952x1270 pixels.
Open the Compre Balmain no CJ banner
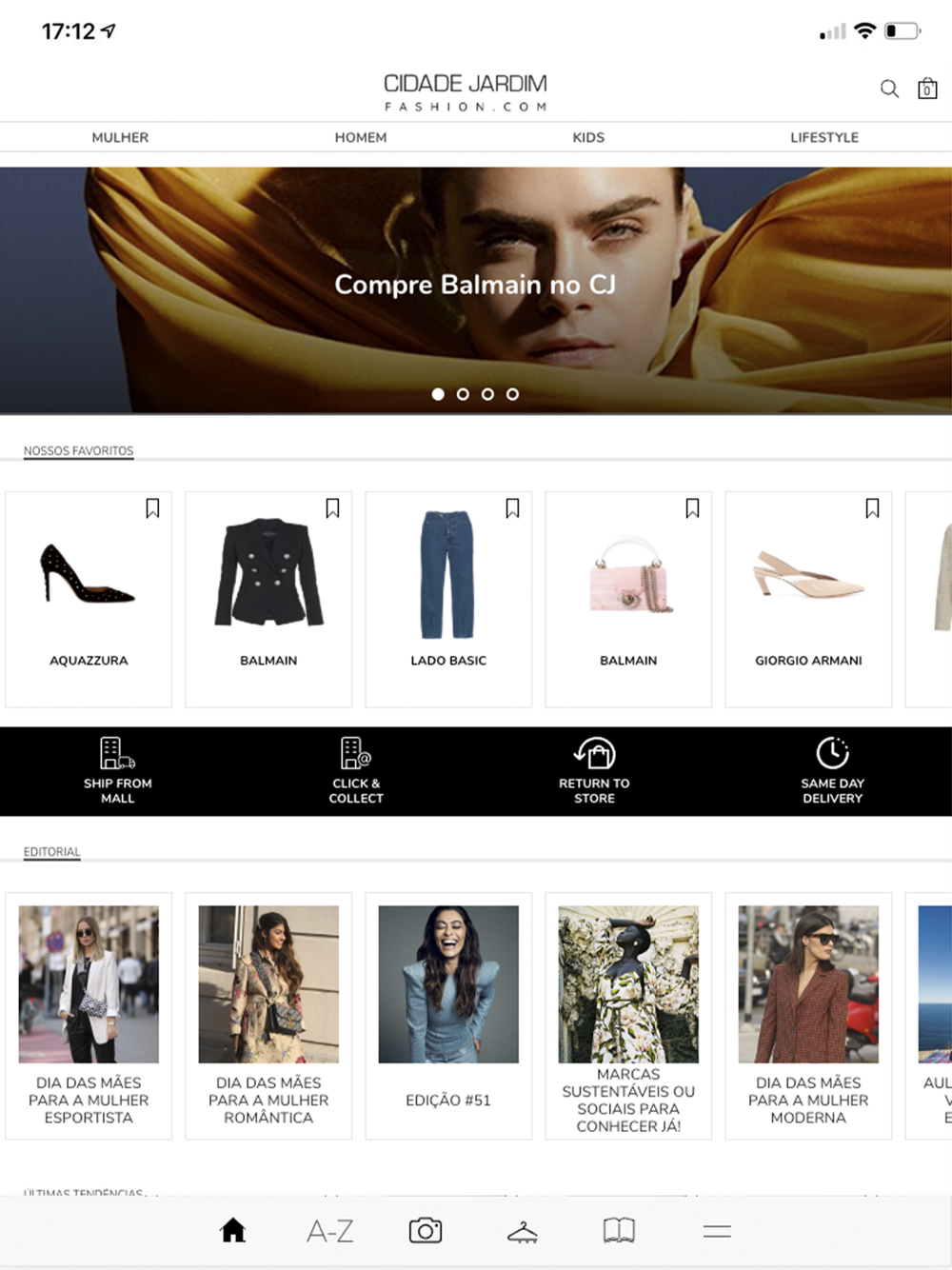476,290
